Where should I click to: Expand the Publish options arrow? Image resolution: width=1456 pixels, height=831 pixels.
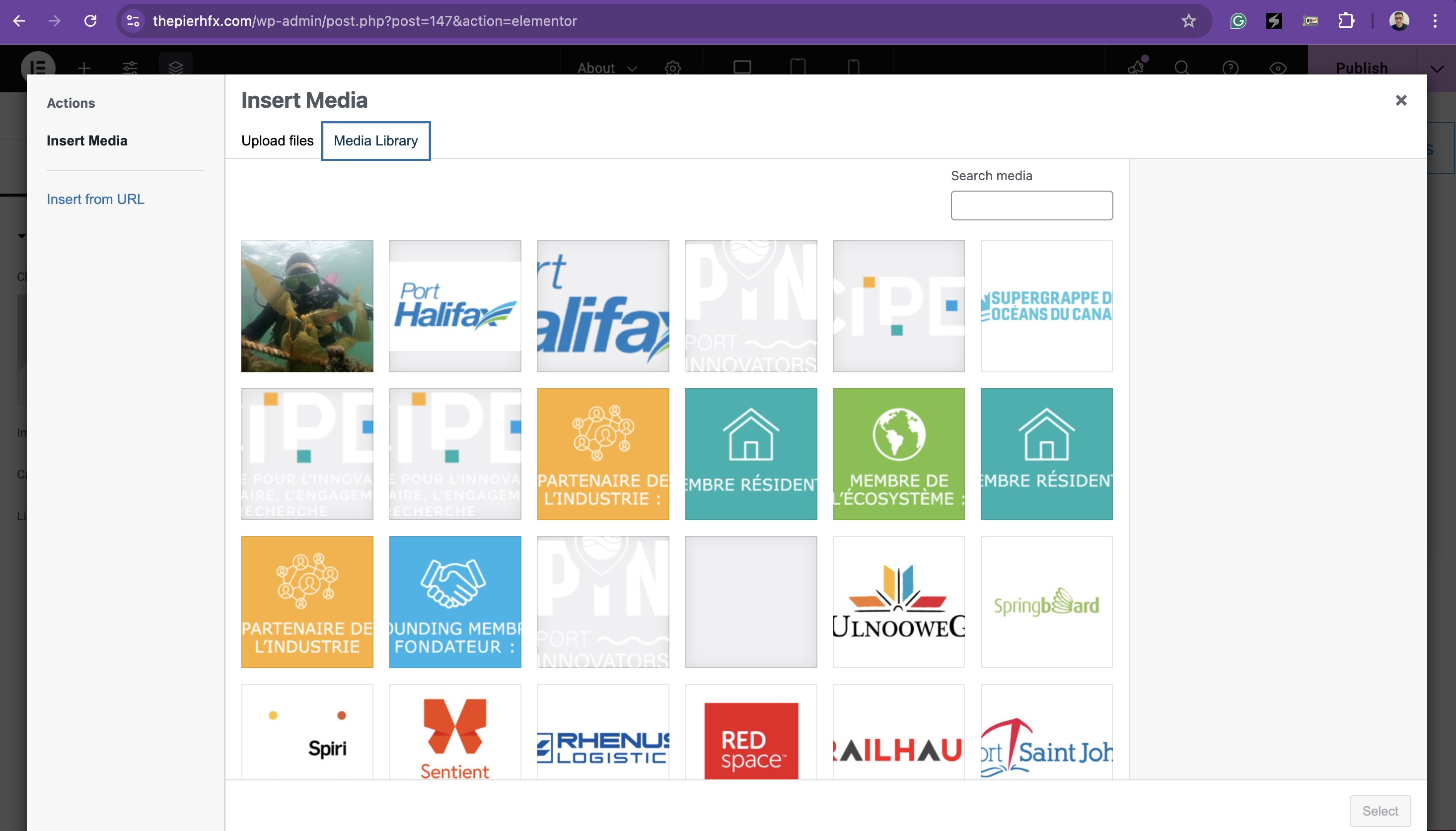click(1437, 69)
